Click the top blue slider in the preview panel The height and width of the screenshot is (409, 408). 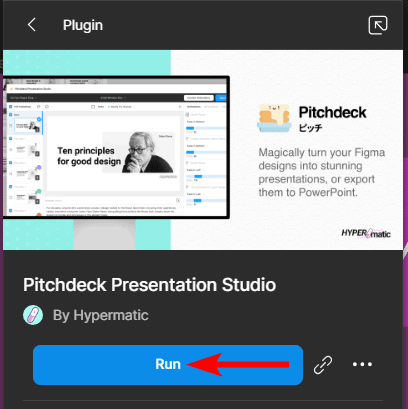coord(206,128)
